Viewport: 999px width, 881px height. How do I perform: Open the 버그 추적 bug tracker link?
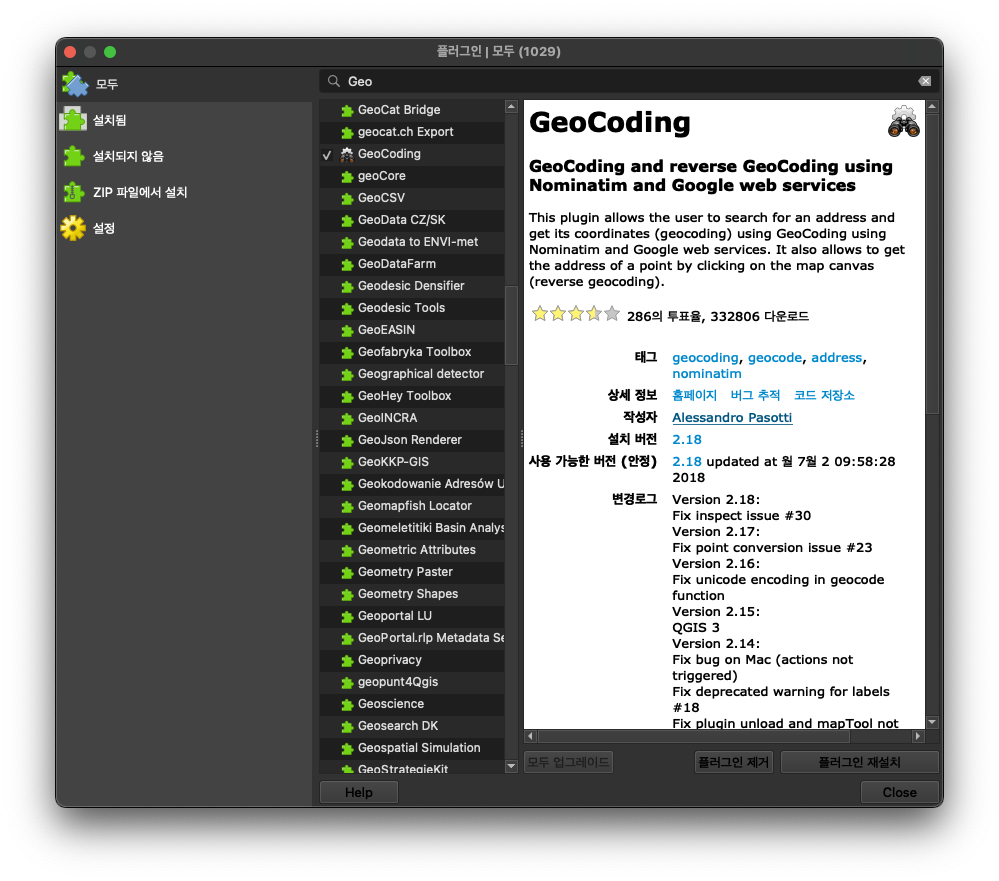pyautogui.click(x=755, y=395)
